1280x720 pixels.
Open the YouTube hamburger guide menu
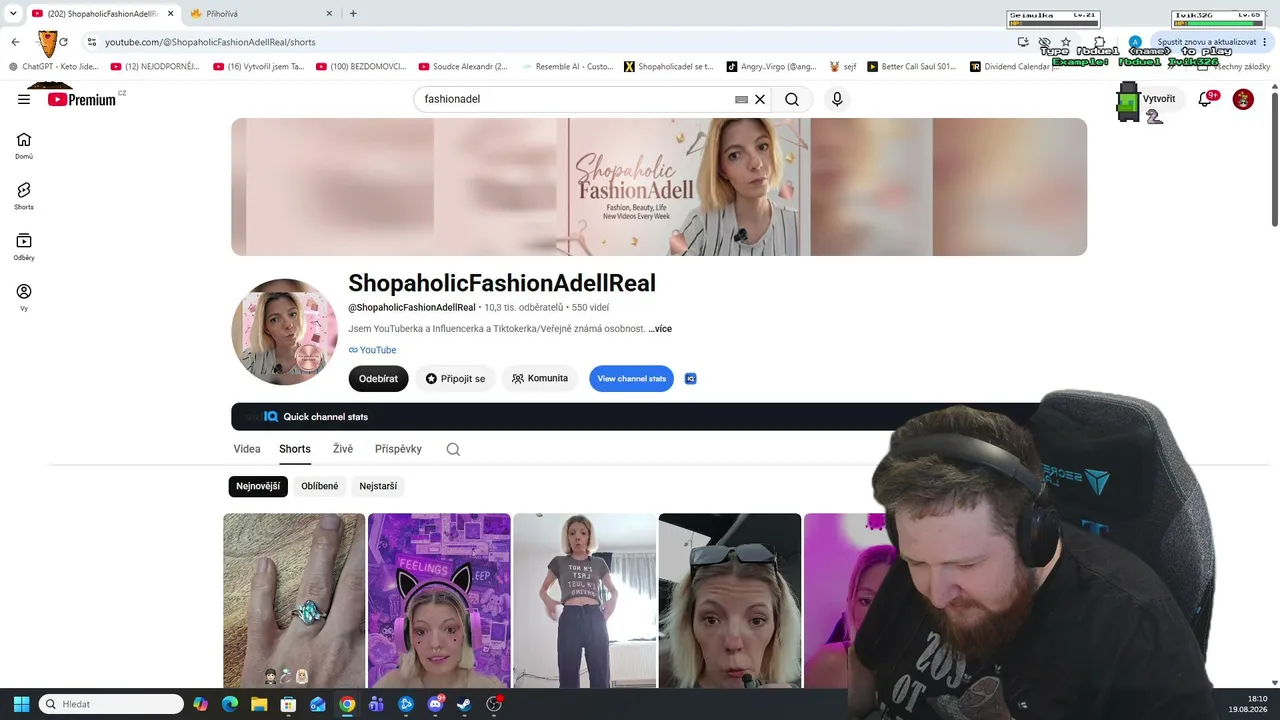[24, 99]
